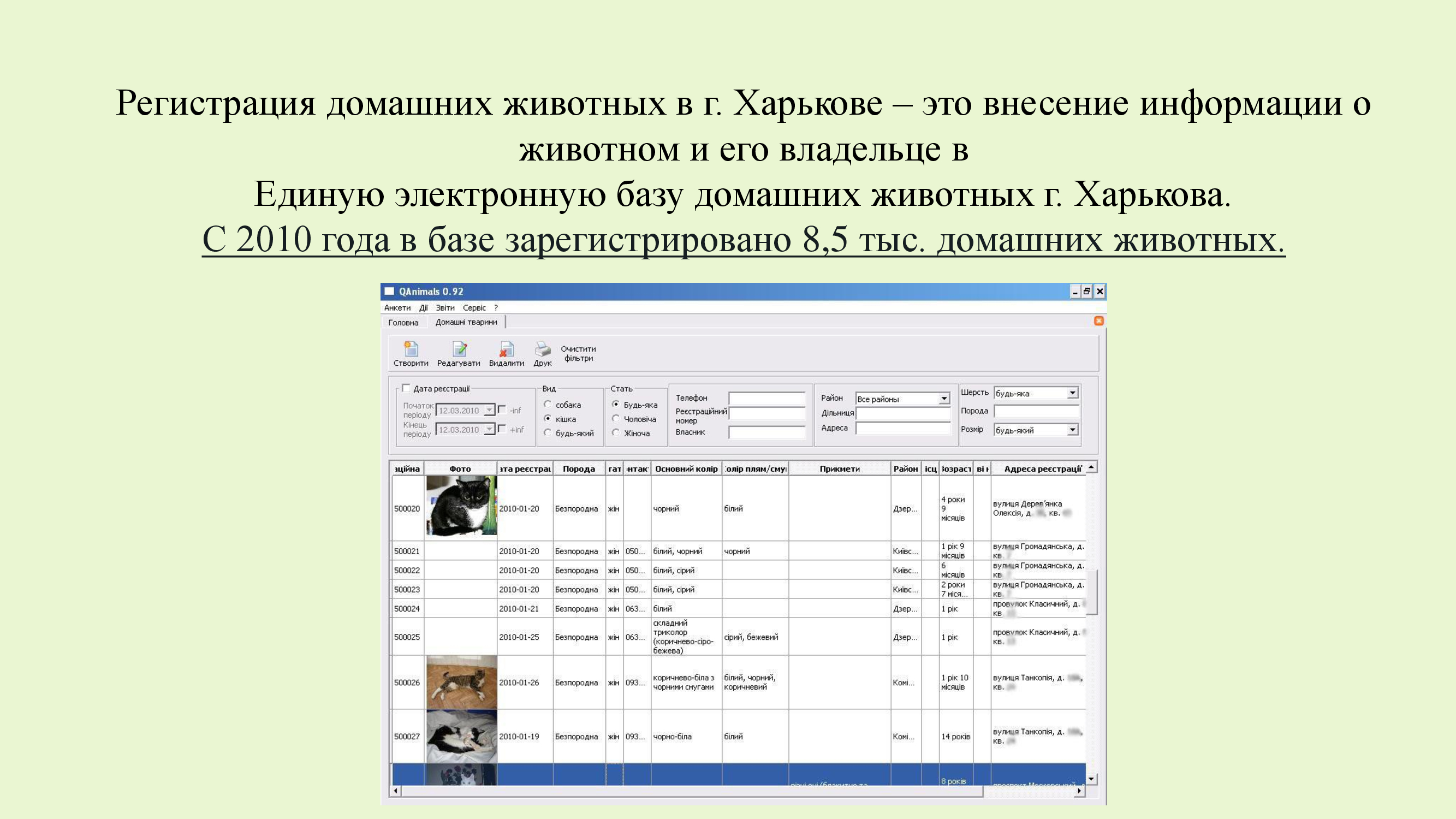
Task: Open the Розмір dropdown list
Action: [1072, 430]
